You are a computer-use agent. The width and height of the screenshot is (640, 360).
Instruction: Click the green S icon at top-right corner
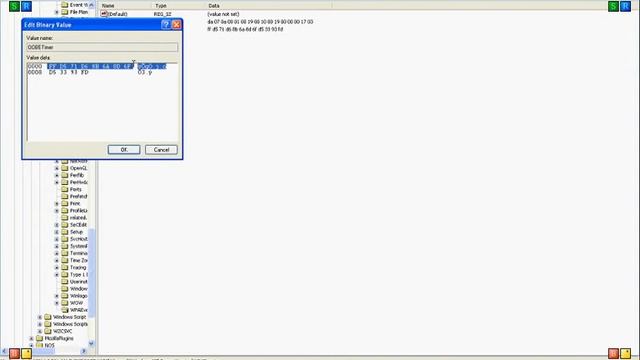pos(613,6)
